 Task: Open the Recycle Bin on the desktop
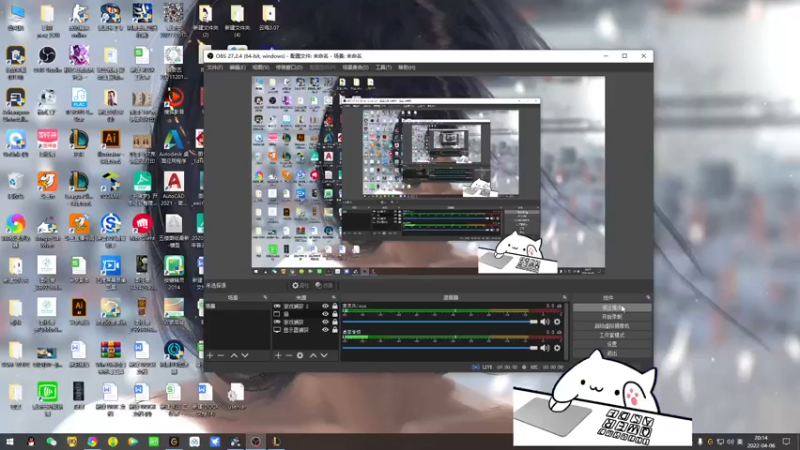click(15, 186)
